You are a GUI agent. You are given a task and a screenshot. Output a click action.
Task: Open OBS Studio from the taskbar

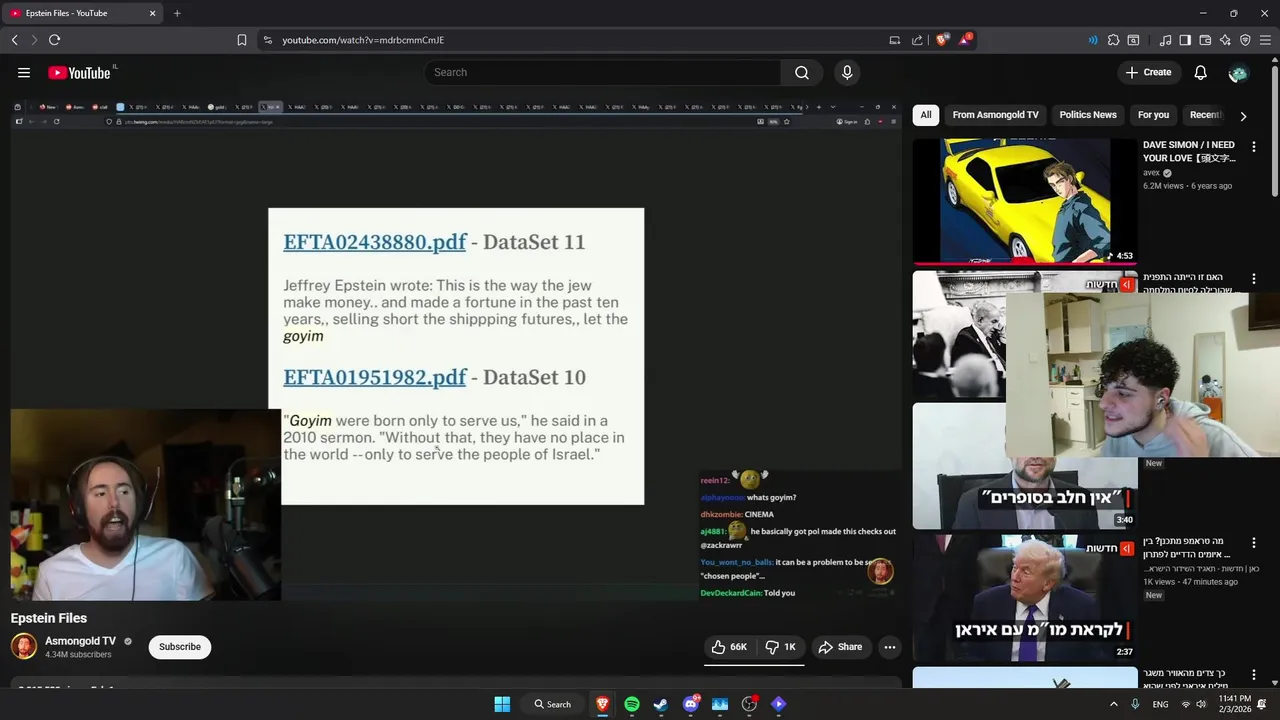coord(749,704)
